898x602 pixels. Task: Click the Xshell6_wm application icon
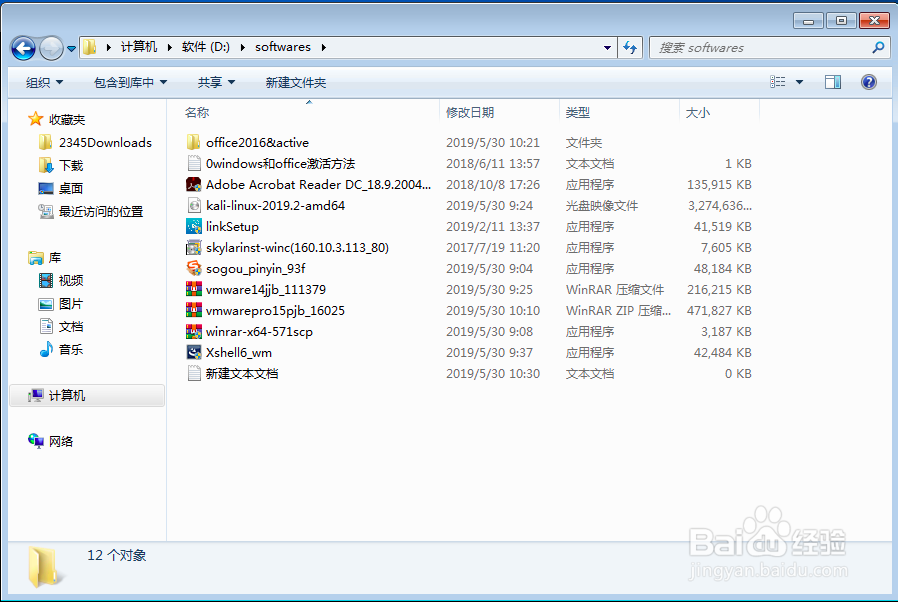point(194,352)
